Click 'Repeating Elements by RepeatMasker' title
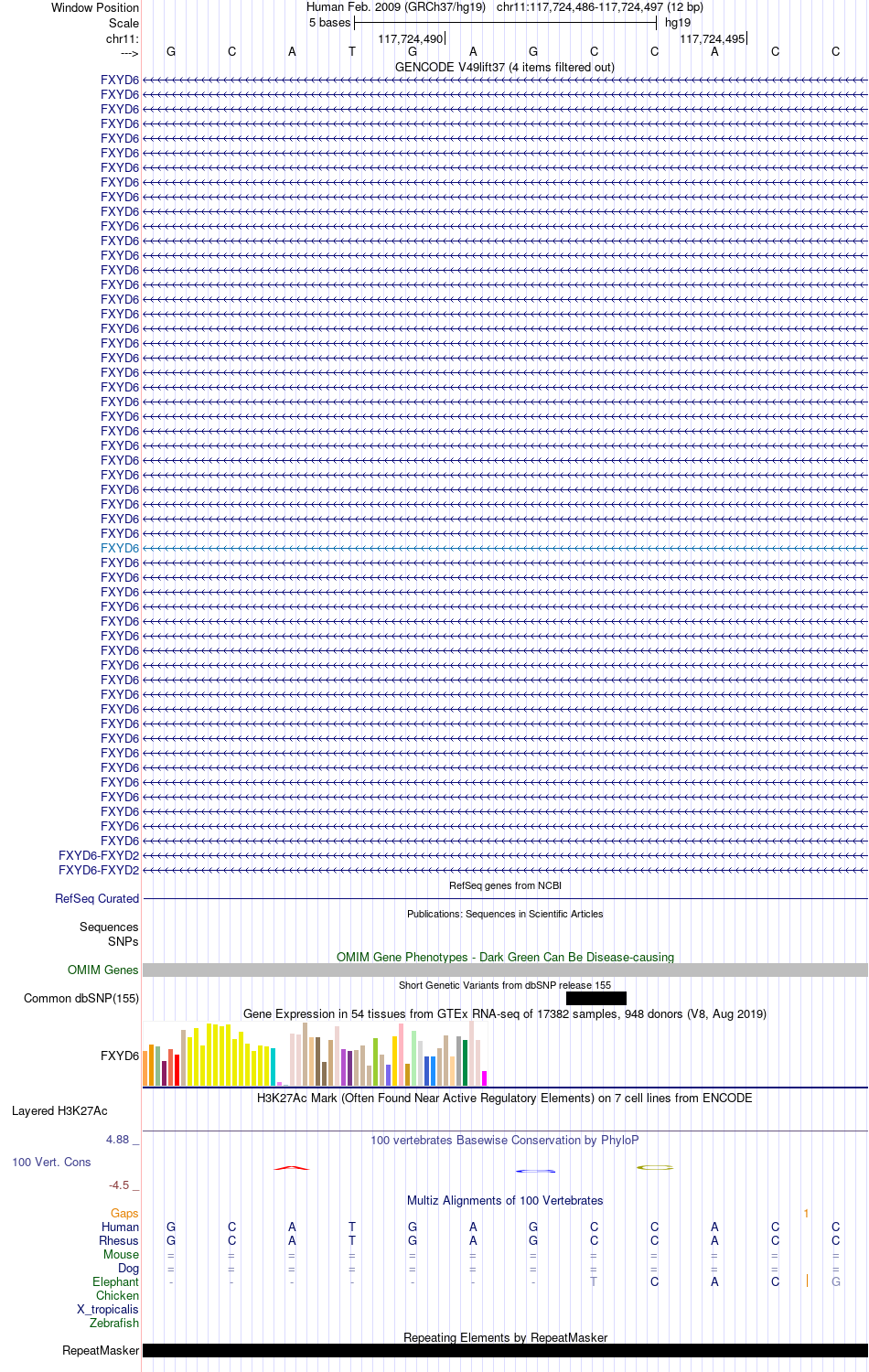The height and width of the screenshot is (1372, 869). (505, 1337)
